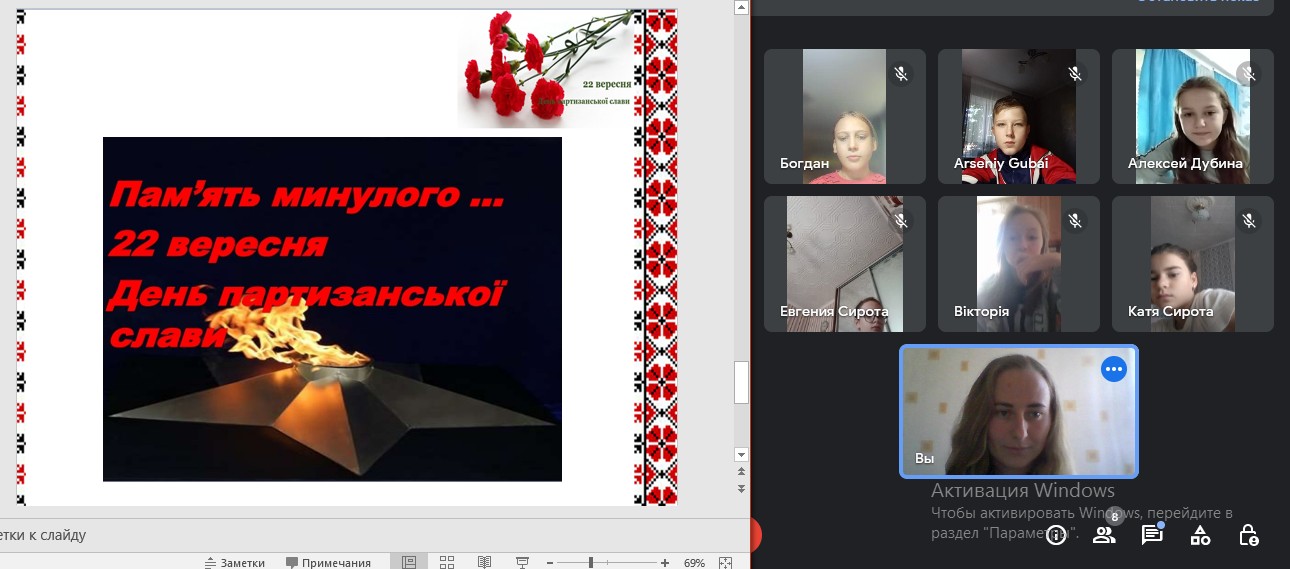Open three-dot options on your video tile
Screen dimensions: 1290x569
(1114, 369)
